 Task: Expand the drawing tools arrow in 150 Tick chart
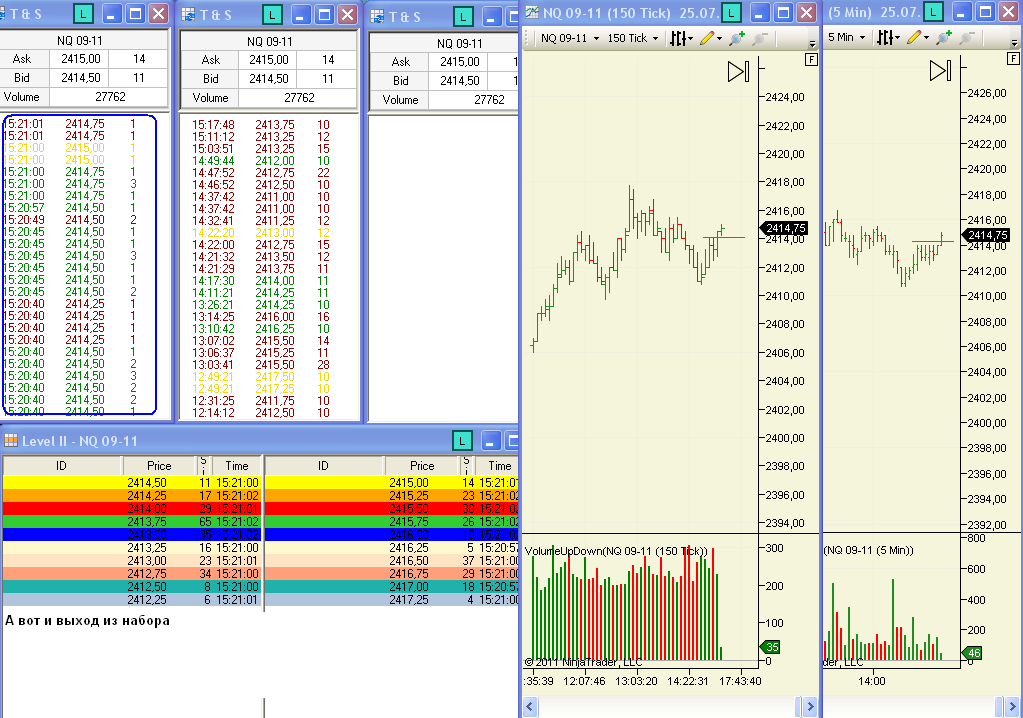pos(720,39)
